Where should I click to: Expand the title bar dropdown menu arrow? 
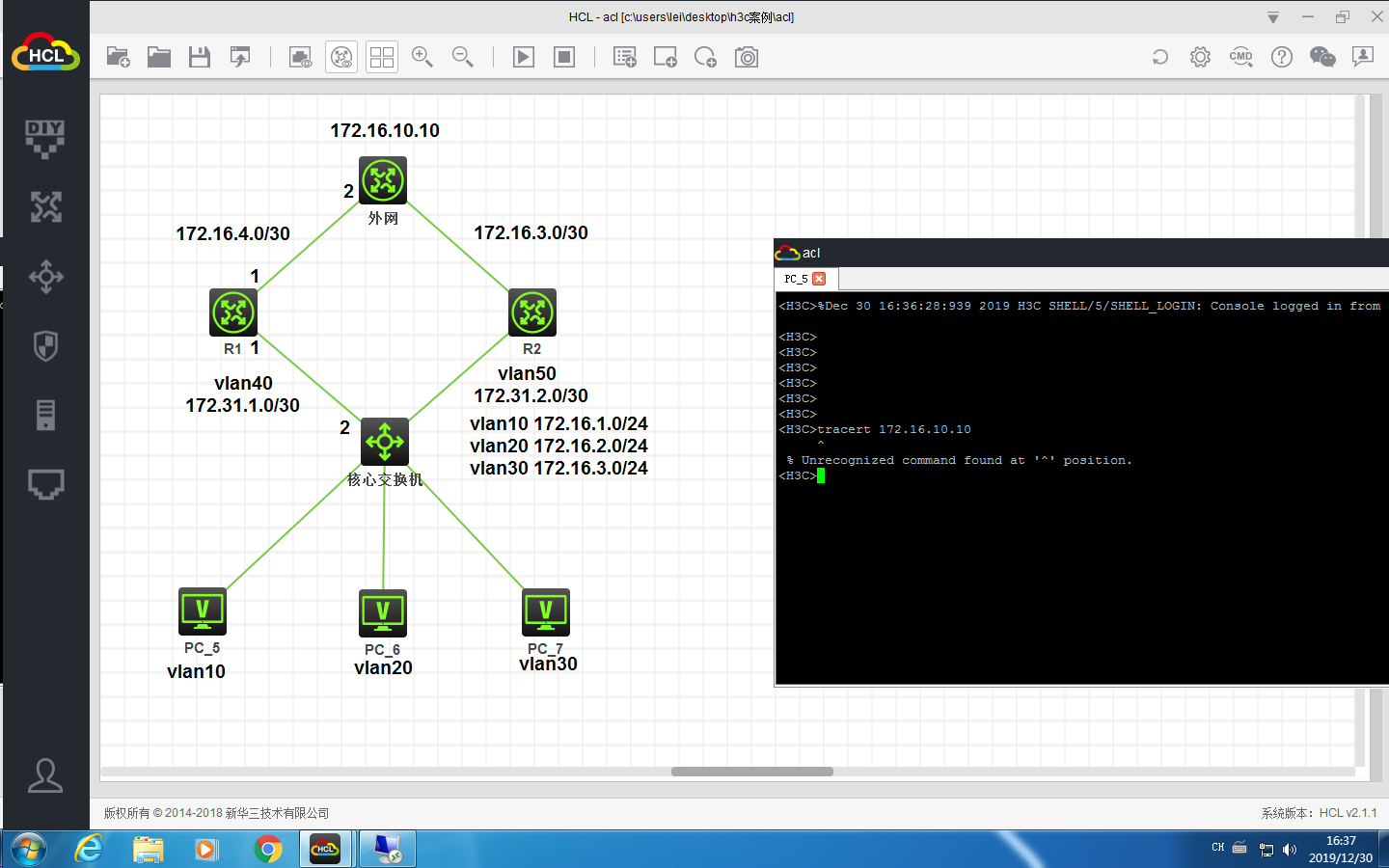pyautogui.click(x=1273, y=17)
